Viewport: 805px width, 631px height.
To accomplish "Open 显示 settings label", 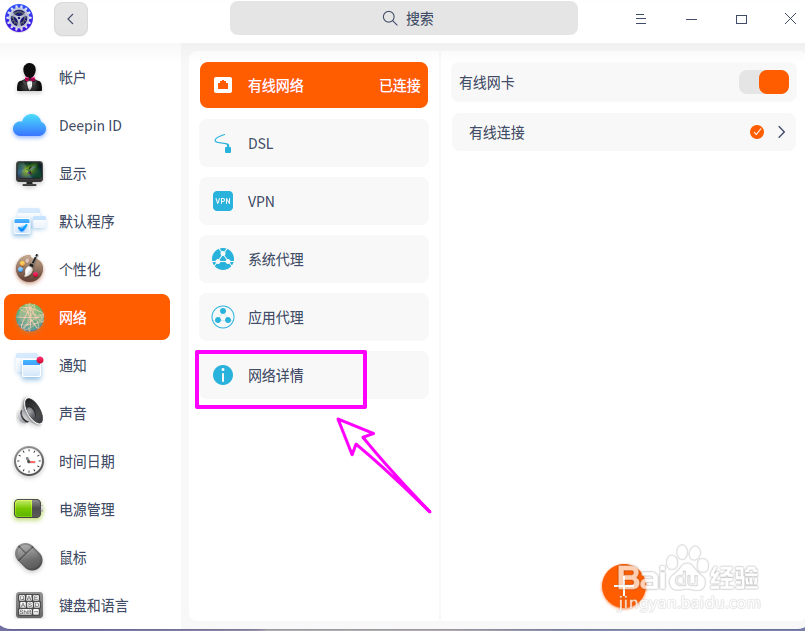I will click(72, 174).
